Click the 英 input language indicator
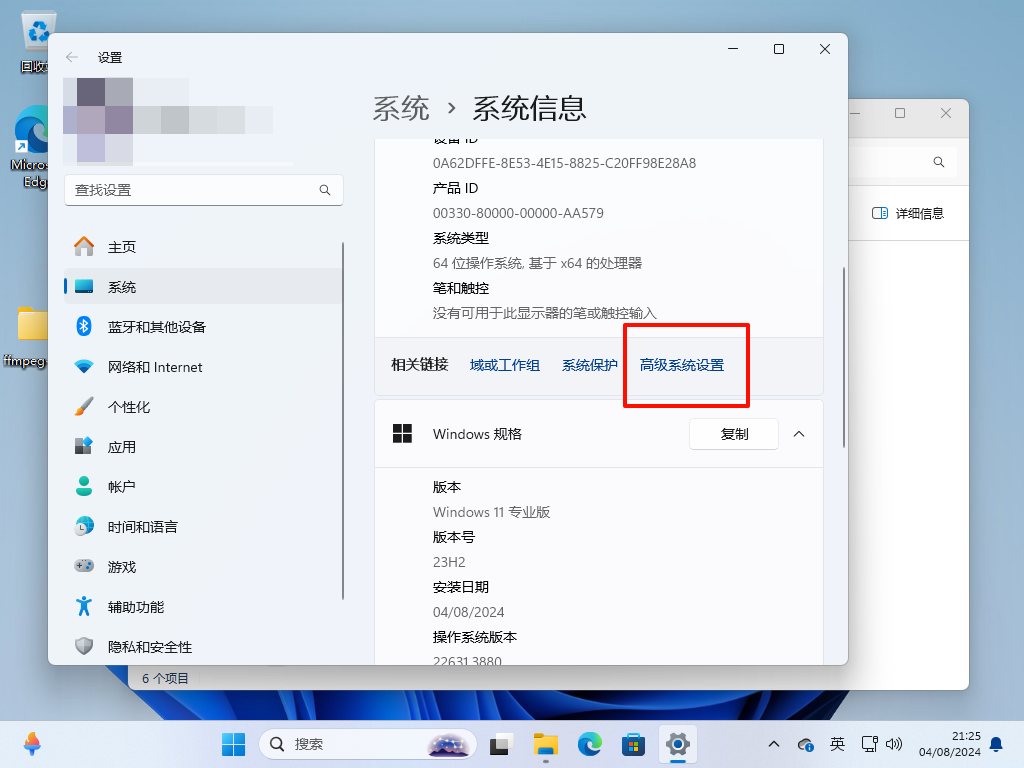Viewport: 1024px width, 768px height. [837, 744]
